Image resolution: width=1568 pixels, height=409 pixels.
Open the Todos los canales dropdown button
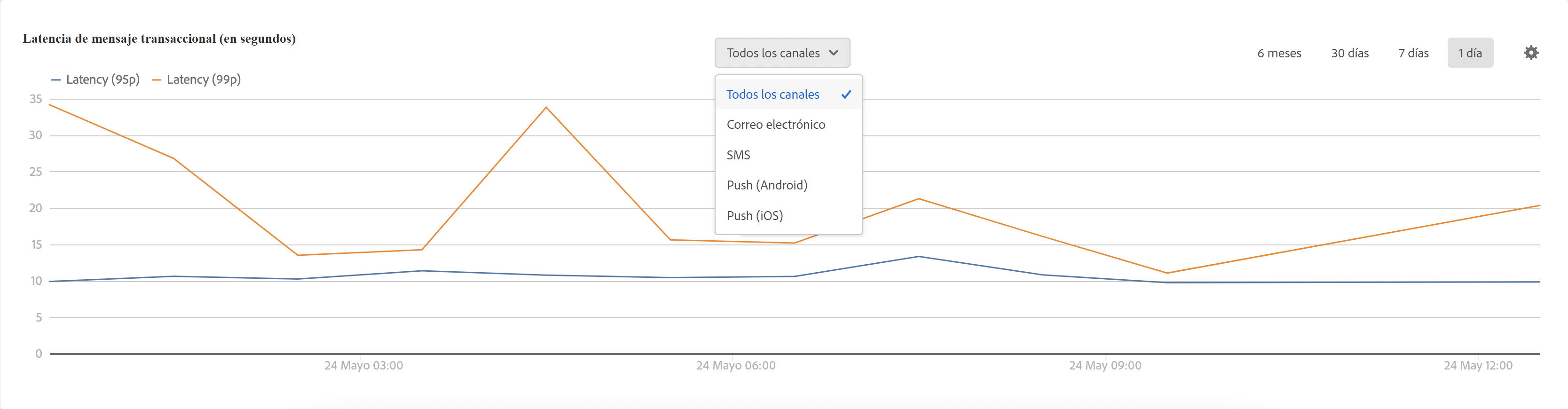coord(782,53)
